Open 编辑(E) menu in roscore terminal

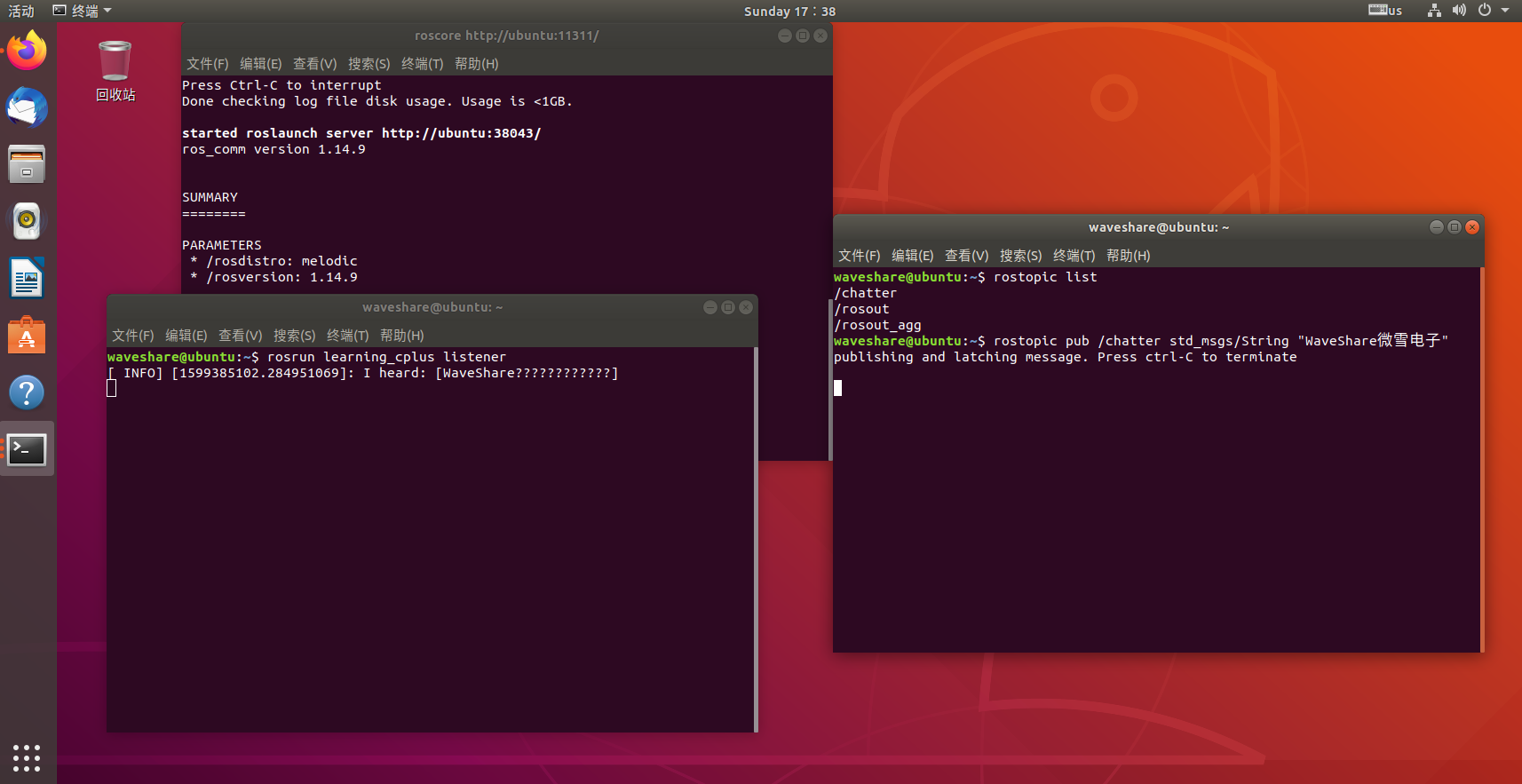[261, 64]
